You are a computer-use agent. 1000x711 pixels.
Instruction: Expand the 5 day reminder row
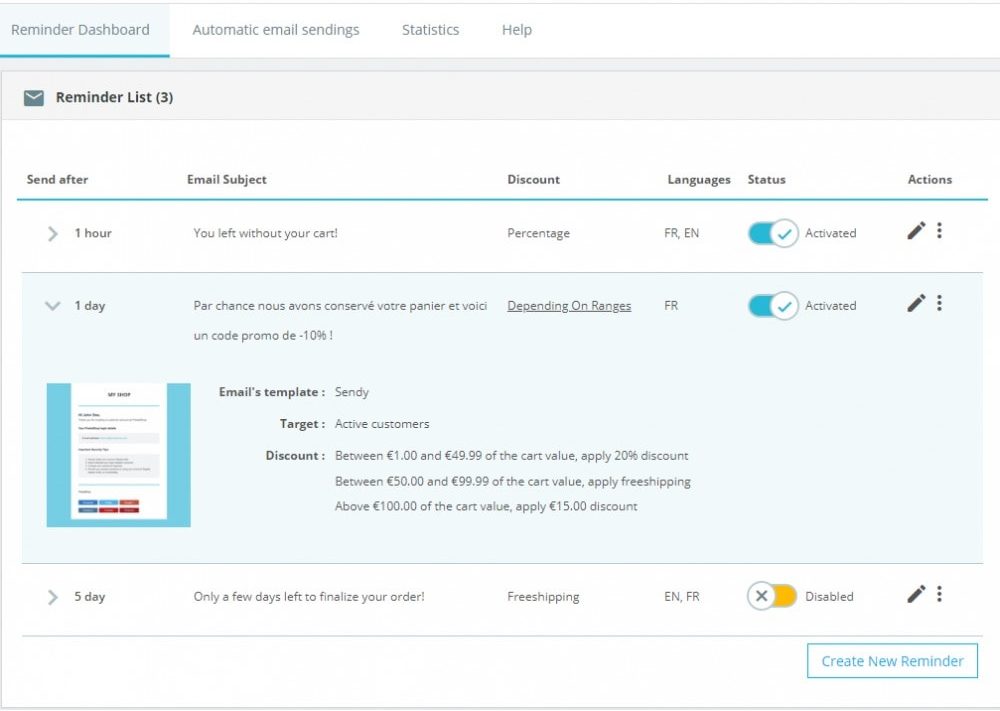[x=53, y=597]
